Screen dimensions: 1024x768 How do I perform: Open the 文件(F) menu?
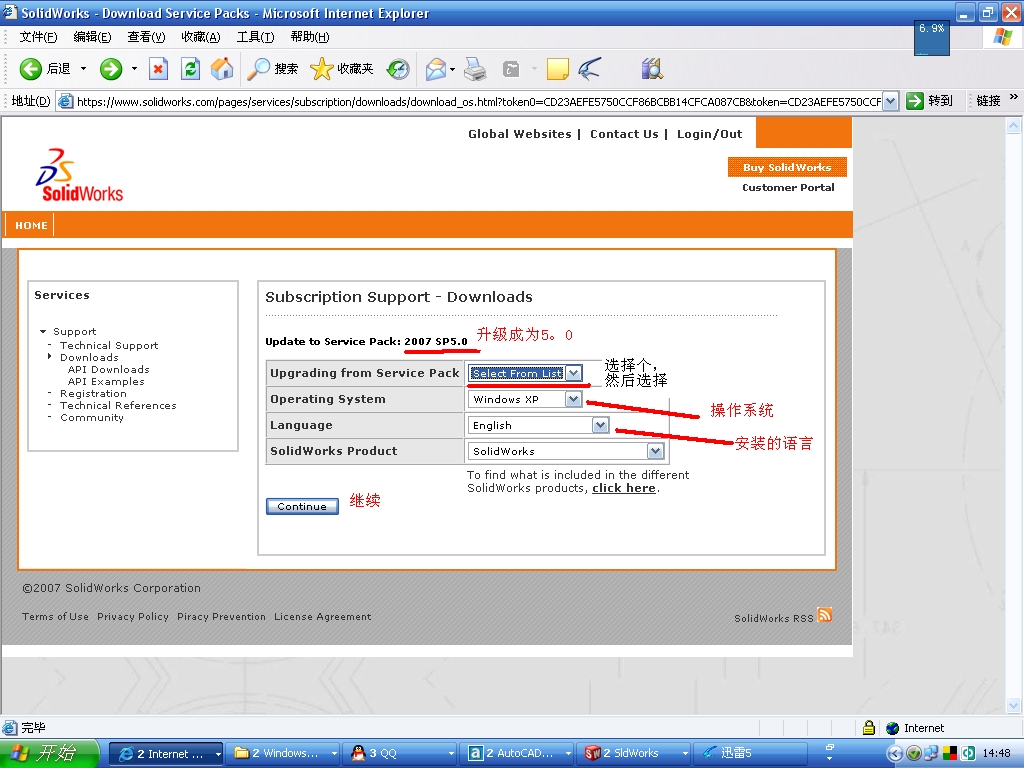tap(38, 37)
